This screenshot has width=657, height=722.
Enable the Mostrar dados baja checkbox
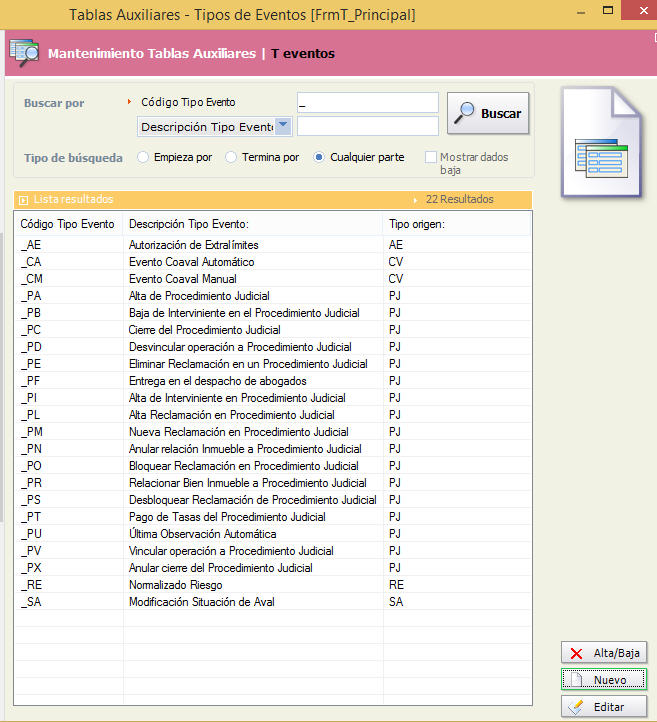pos(430,157)
